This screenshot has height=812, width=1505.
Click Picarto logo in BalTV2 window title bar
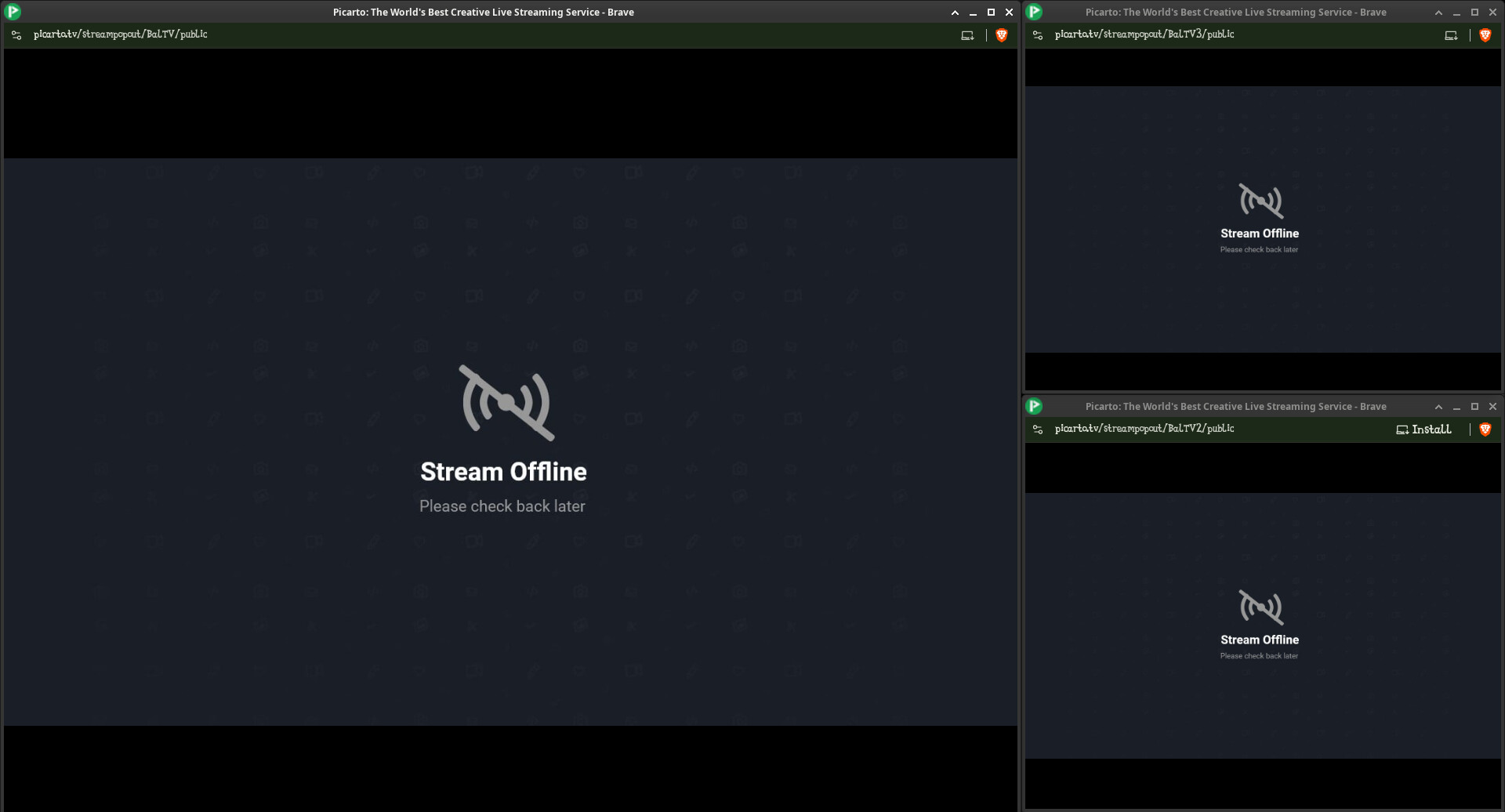1034,406
